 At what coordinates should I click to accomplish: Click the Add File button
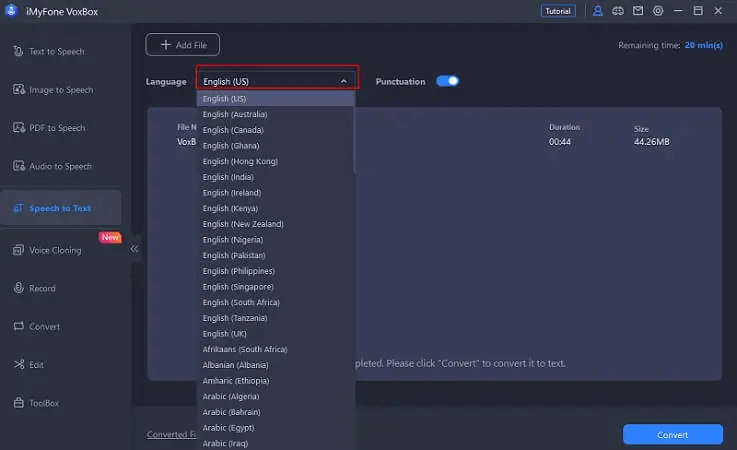pyautogui.click(x=182, y=44)
